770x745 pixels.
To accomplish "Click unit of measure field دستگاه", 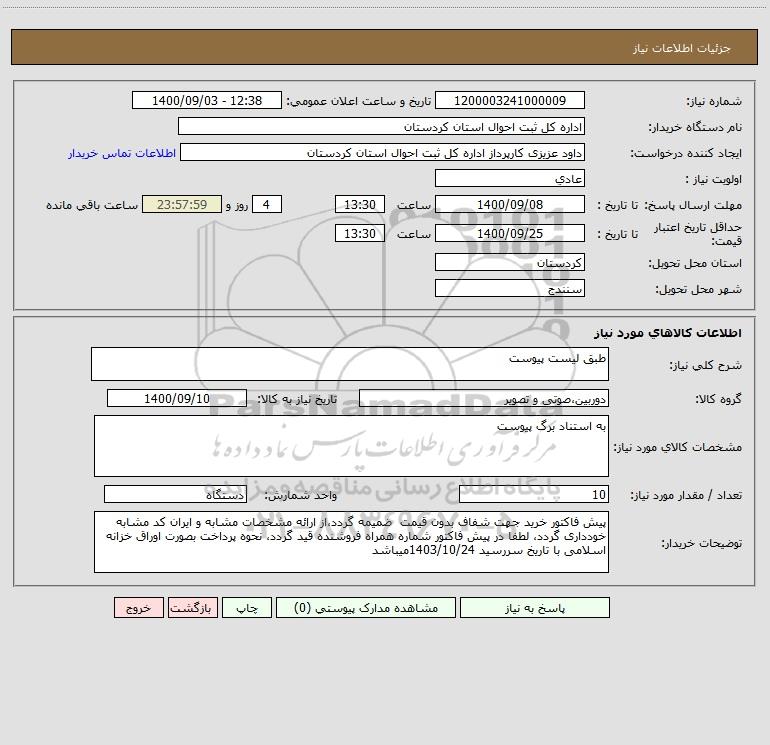I will coord(175,494).
